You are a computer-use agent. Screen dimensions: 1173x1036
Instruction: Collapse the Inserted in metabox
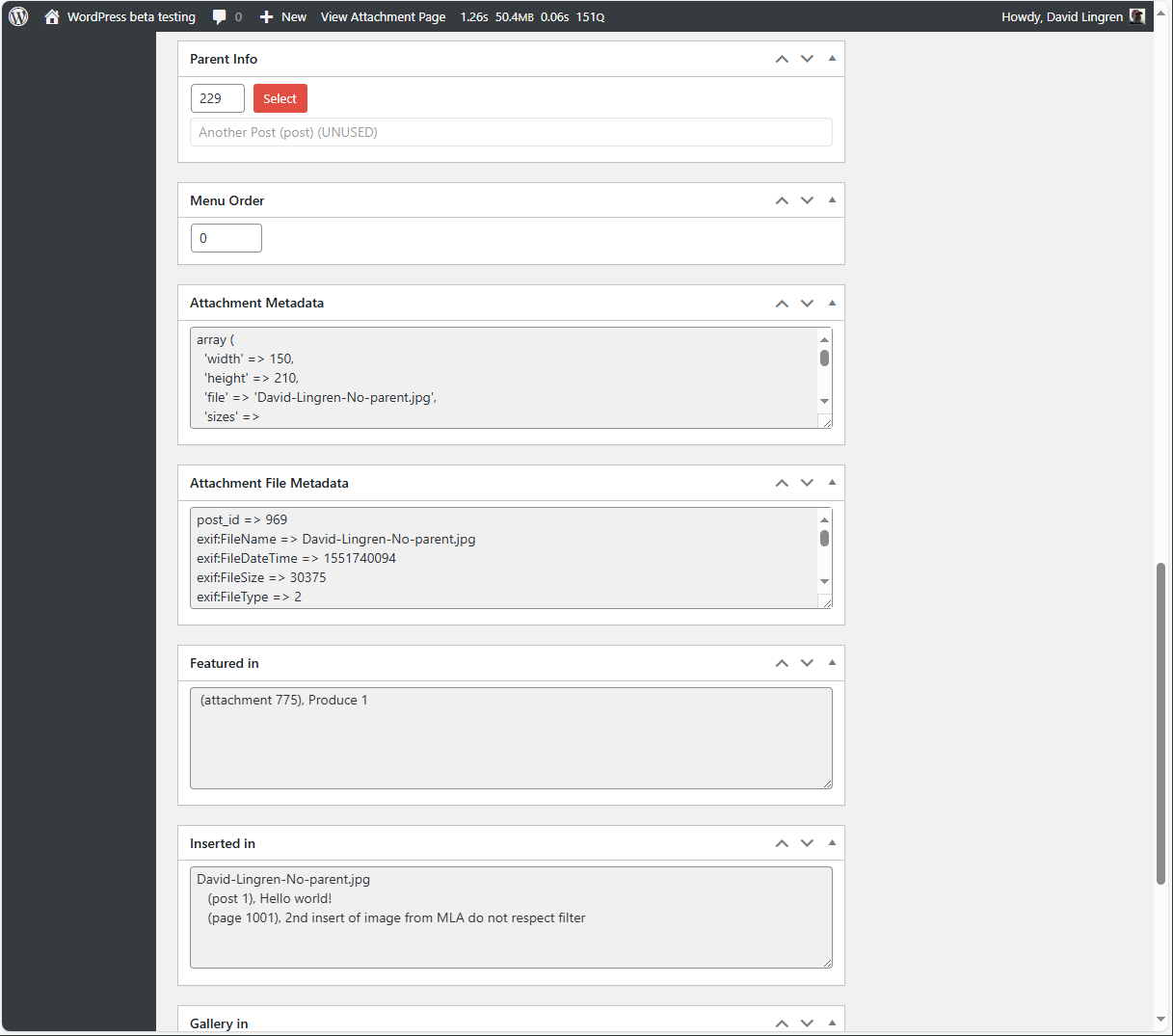831,842
